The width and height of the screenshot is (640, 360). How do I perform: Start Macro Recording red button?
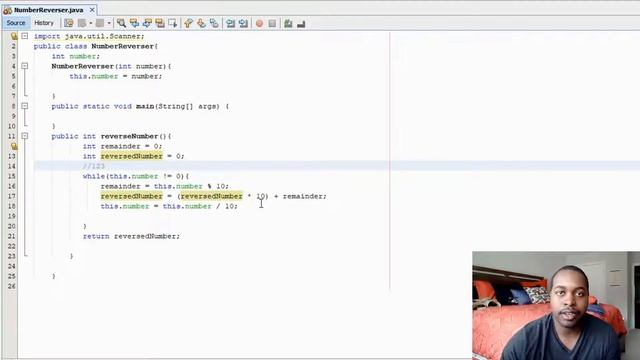coord(259,23)
